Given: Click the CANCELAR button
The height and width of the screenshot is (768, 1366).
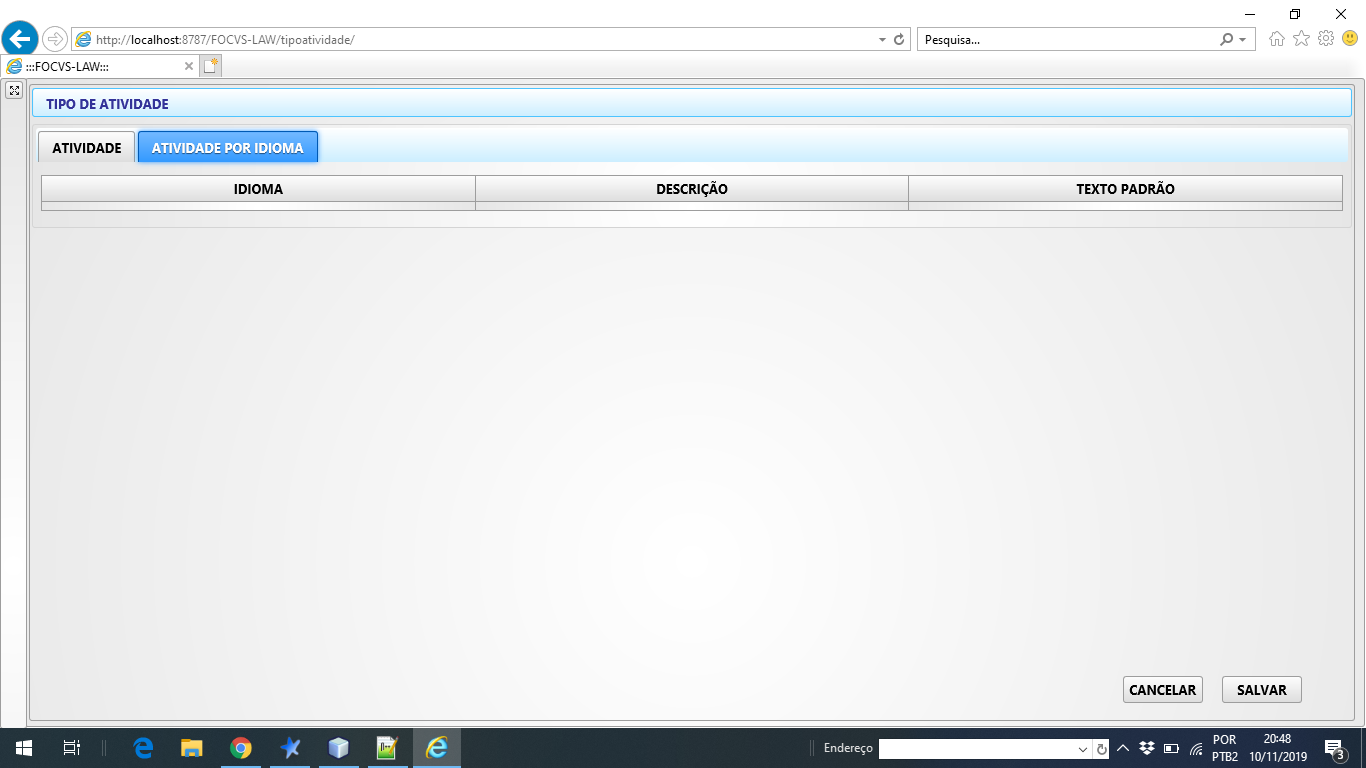Looking at the screenshot, I should tap(1163, 690).
